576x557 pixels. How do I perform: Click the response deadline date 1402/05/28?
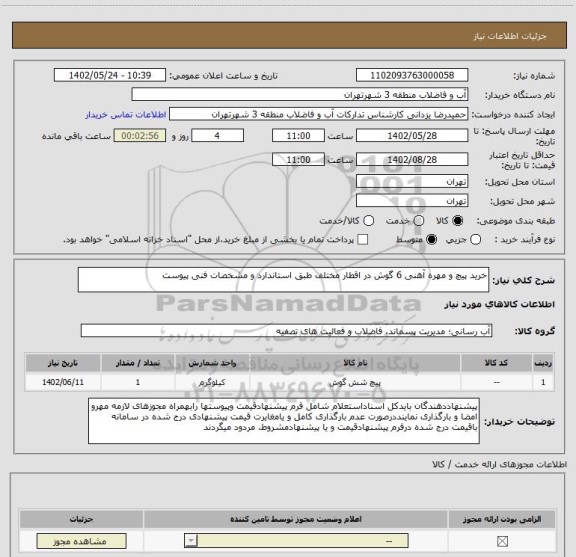point(412,136)
